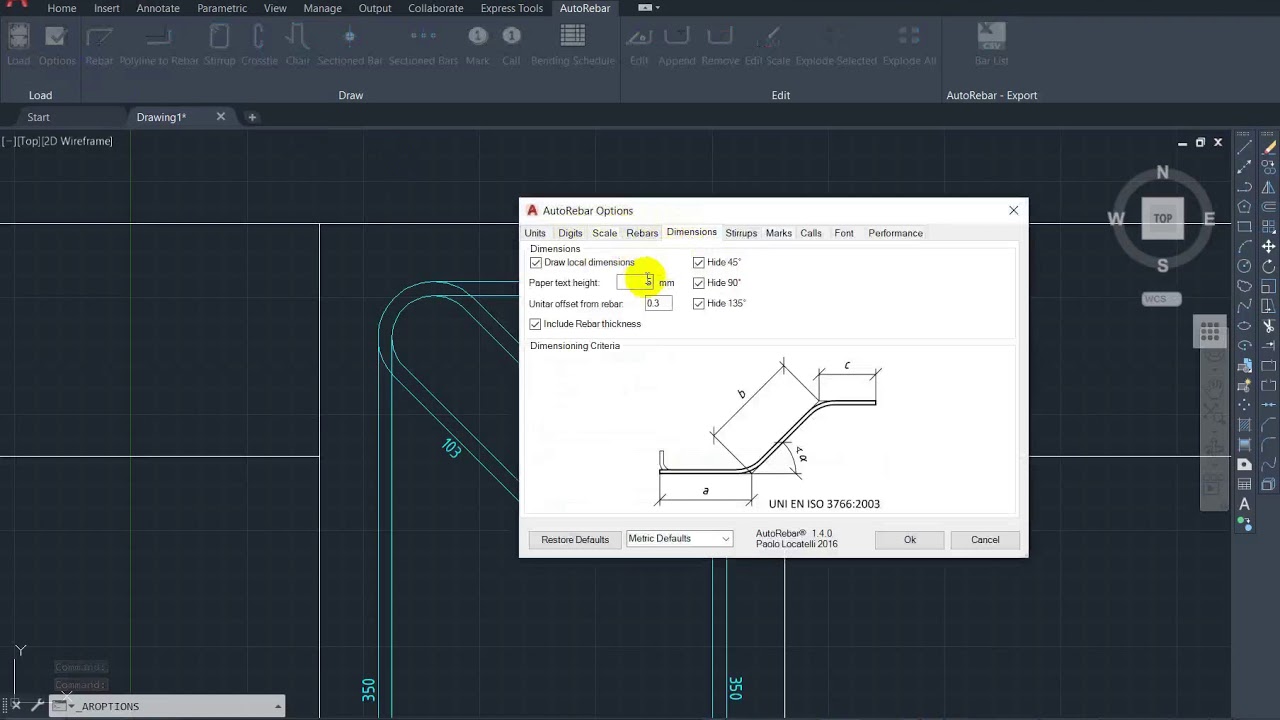The width and height of the screenshot is (1280, 720).
Task: Open the Annotate ribbon tab
Action: click(158, 8)
